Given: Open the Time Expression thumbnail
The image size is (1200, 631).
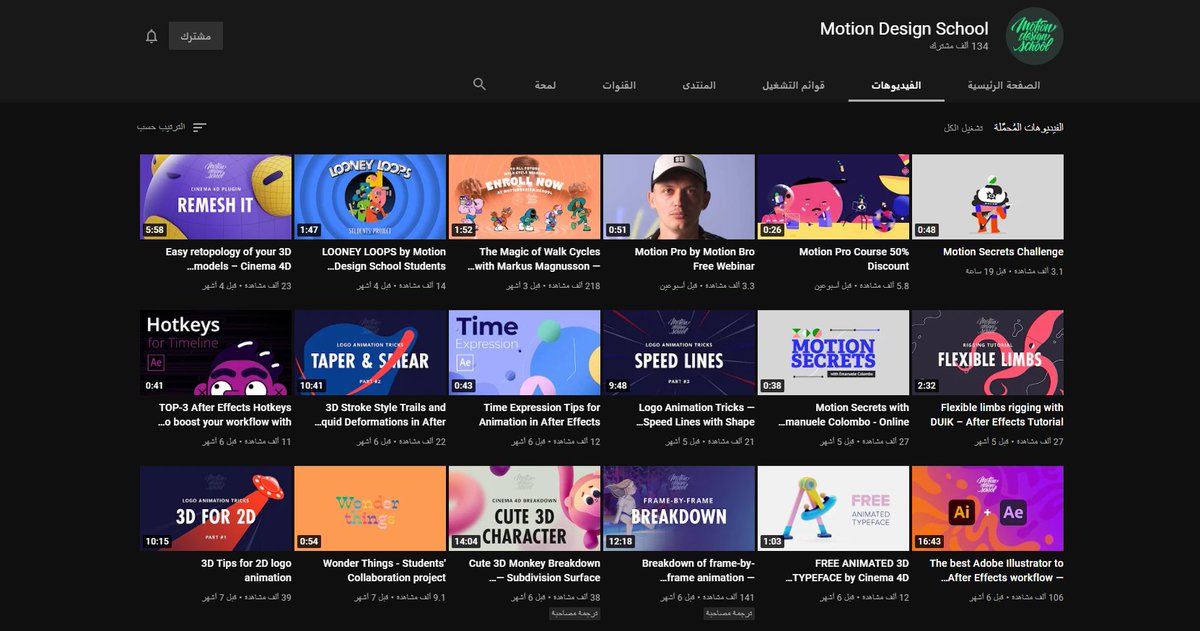Looking at the screenshot, I should [x=525, y=353].
